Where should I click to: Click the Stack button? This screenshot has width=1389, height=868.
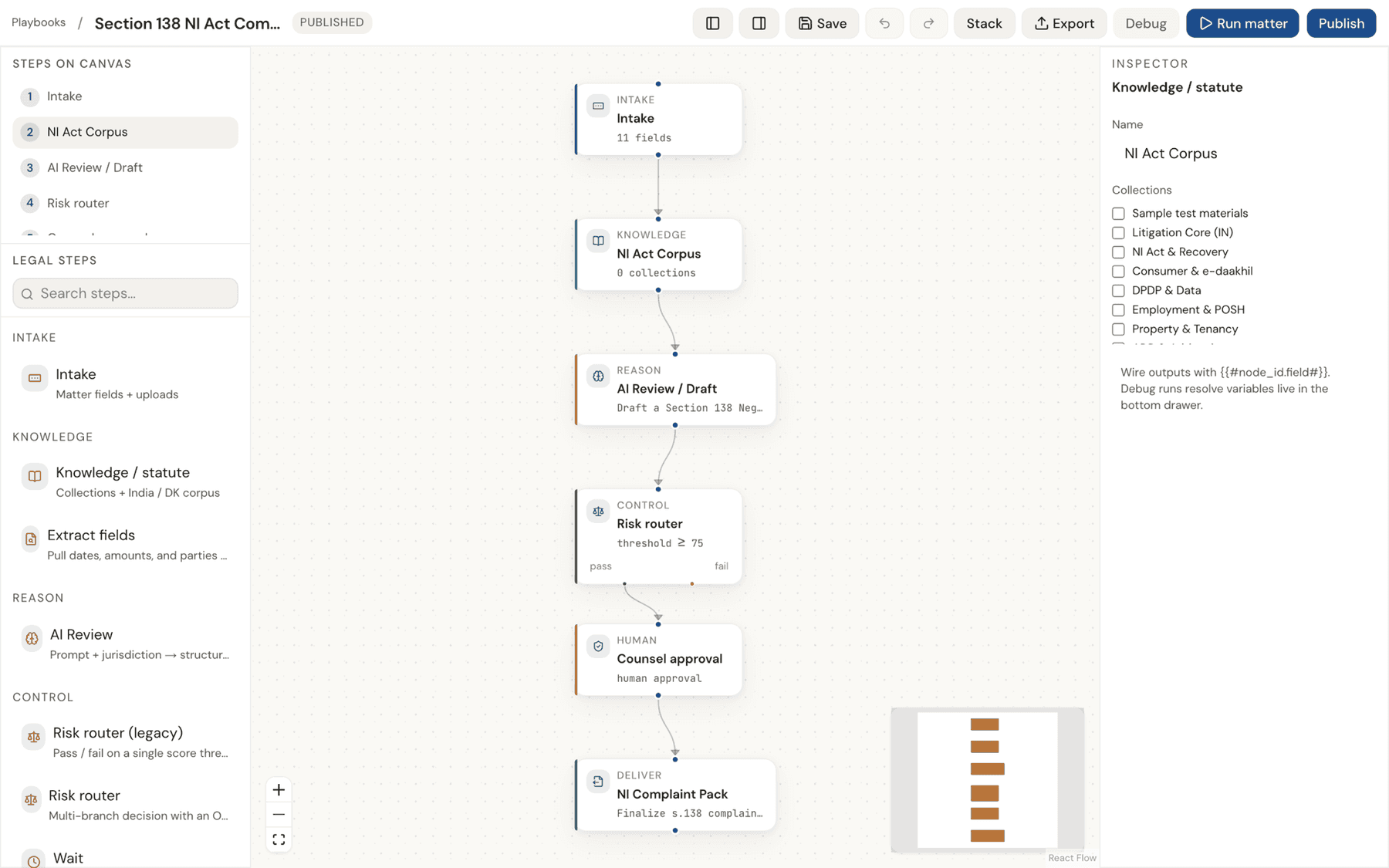point(984,23)
